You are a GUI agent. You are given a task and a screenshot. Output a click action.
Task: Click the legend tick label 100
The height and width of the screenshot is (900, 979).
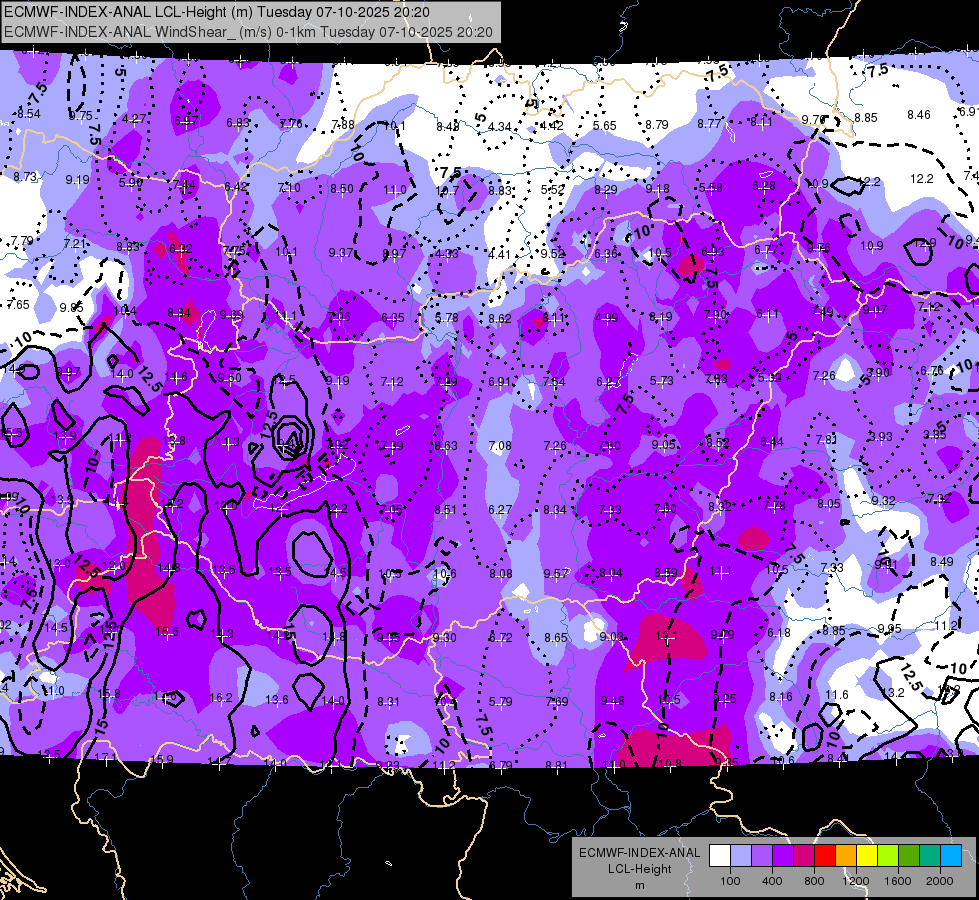click(x=730, y=881)
